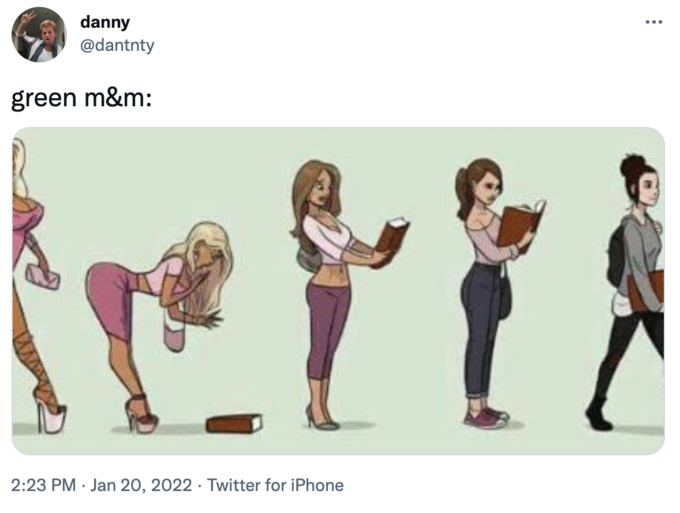Click the Jan 20, 2022 date

[x=141, y=485]
